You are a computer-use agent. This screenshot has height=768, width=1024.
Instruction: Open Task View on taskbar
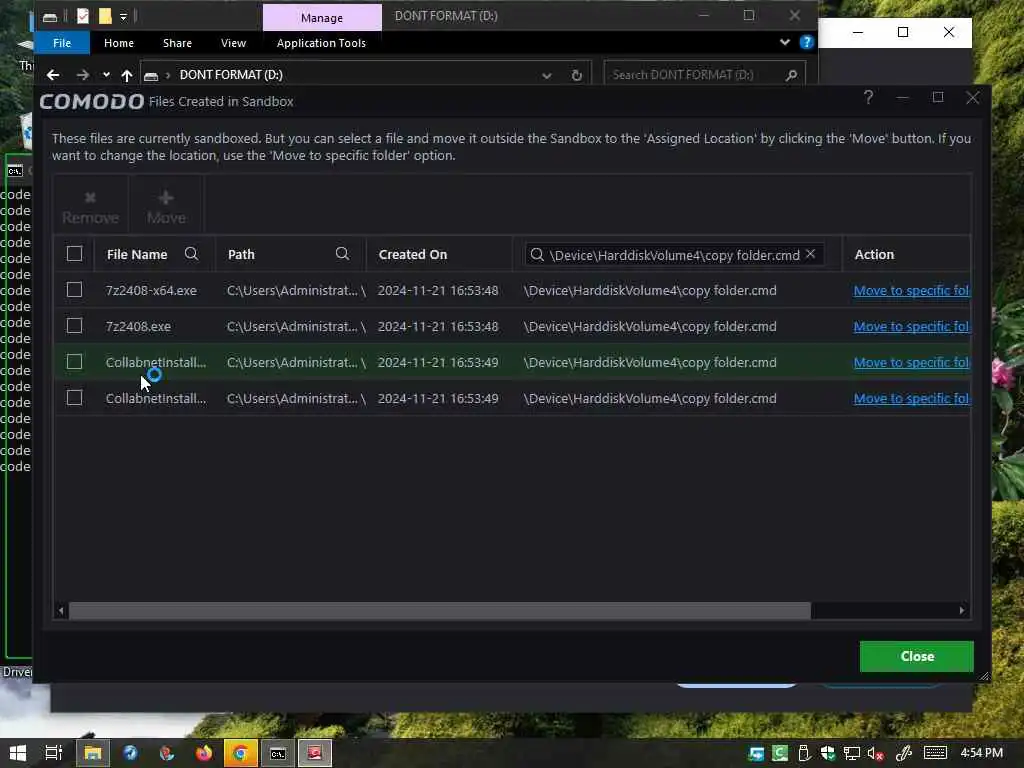pos(54,753)
